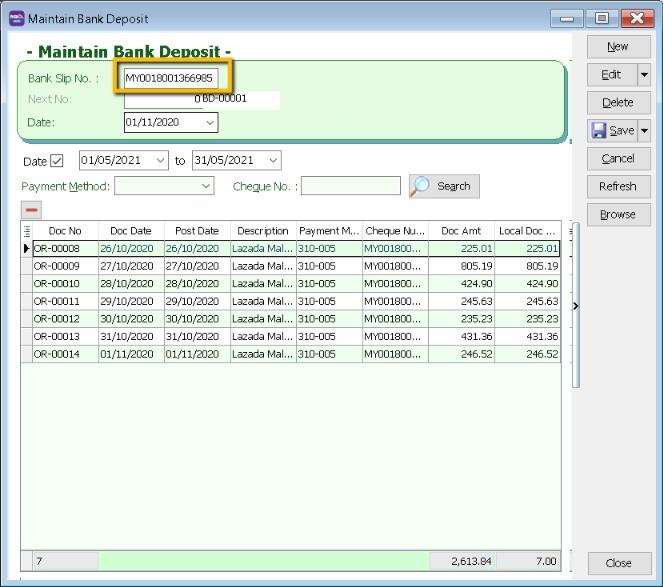Screen dimensions: 663x587
Task: Toggle the Date filter checkbox
Action: tap(57, 161)
